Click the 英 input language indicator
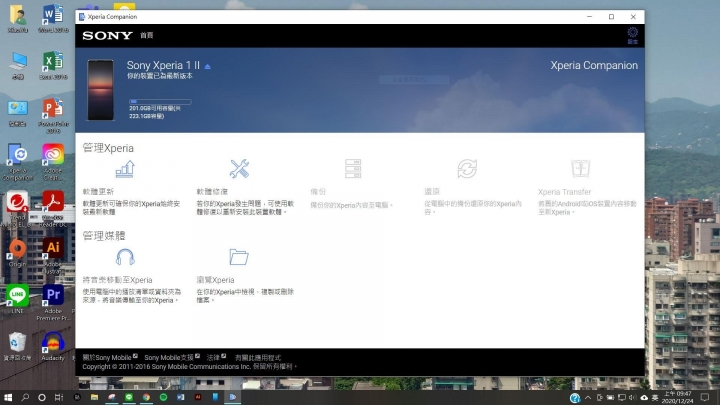Viewport: 720px width, 405px height. (655, 398)
